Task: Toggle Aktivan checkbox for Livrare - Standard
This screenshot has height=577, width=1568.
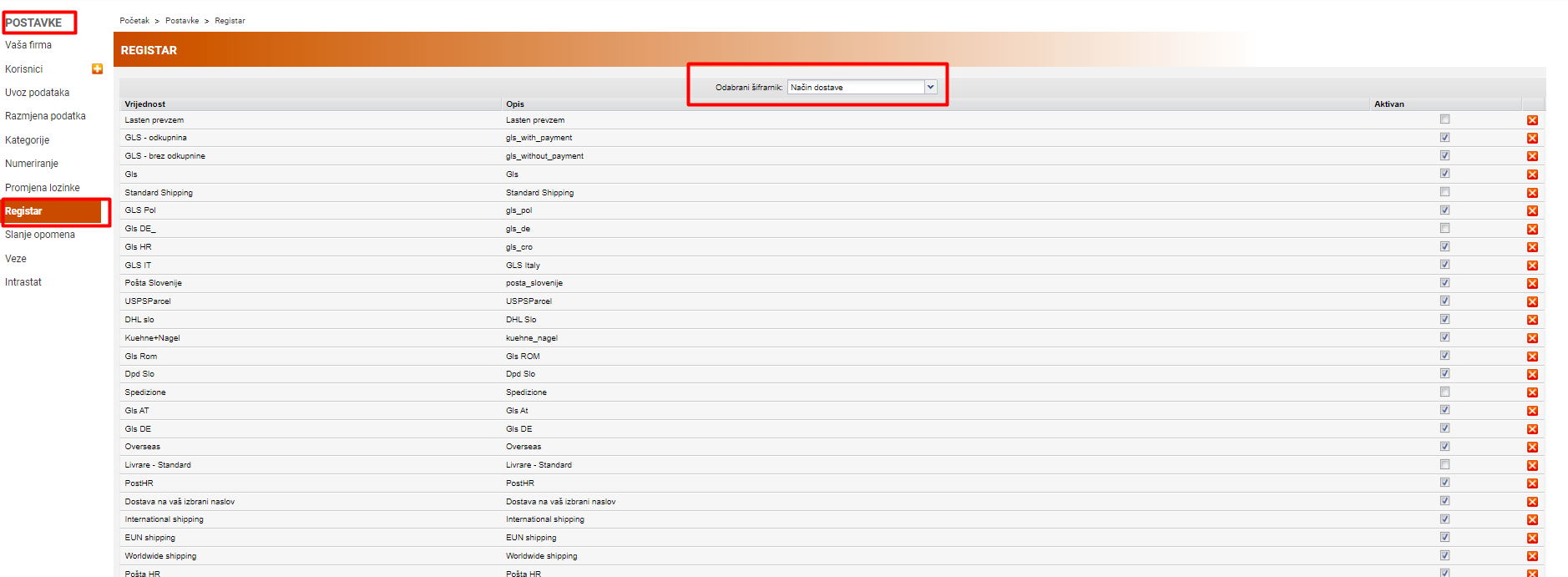Action: 1444,464
